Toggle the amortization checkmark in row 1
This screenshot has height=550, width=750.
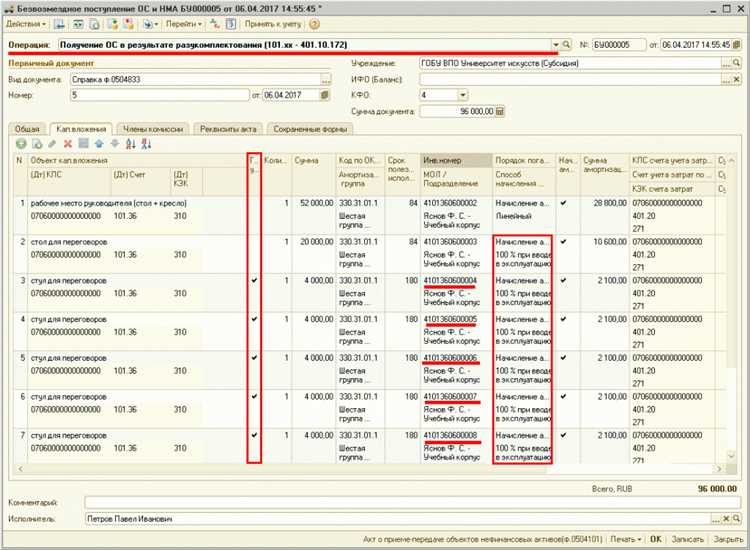coord(563,203)
